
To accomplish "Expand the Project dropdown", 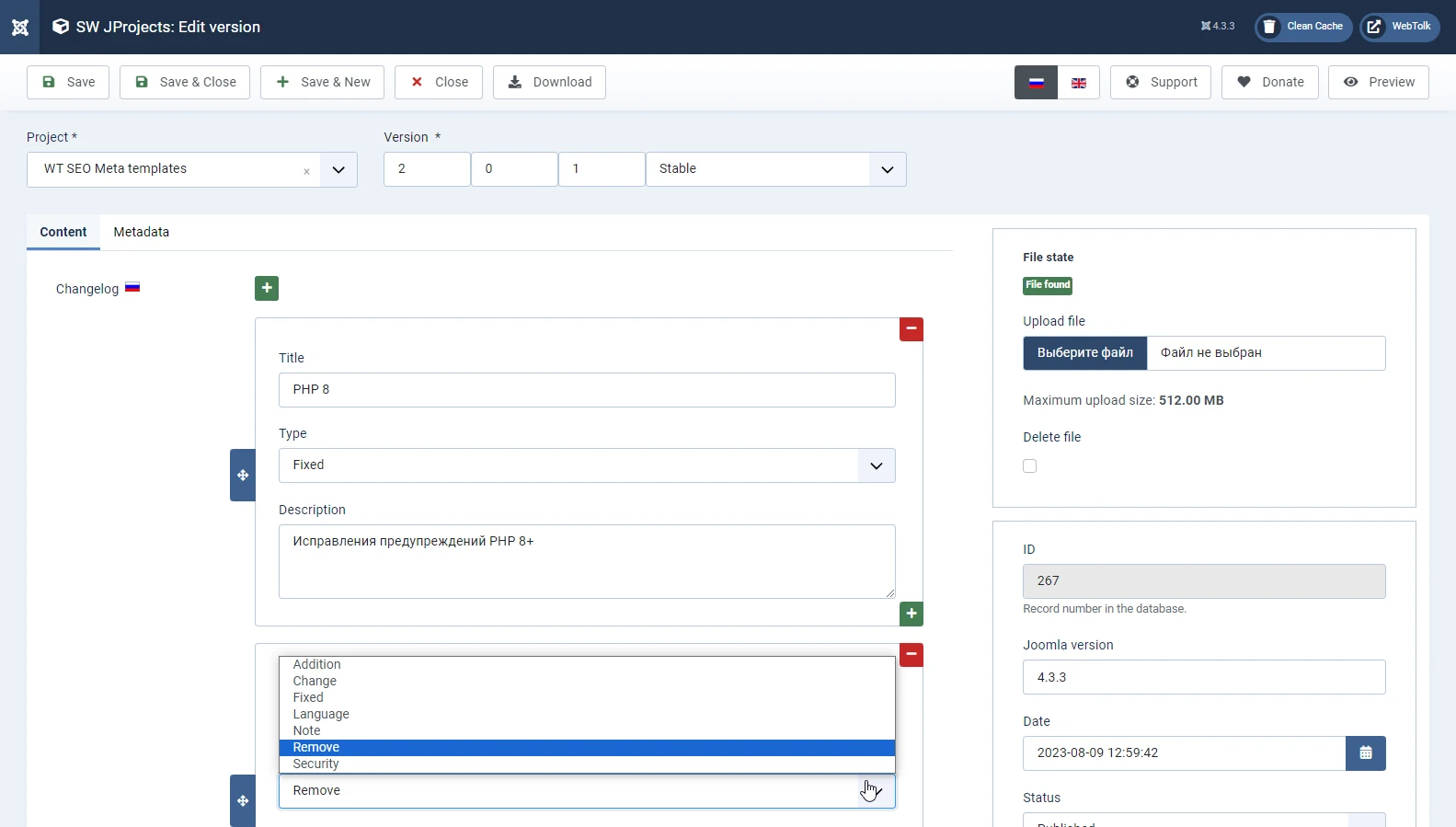I will click(x=338, y=169).
